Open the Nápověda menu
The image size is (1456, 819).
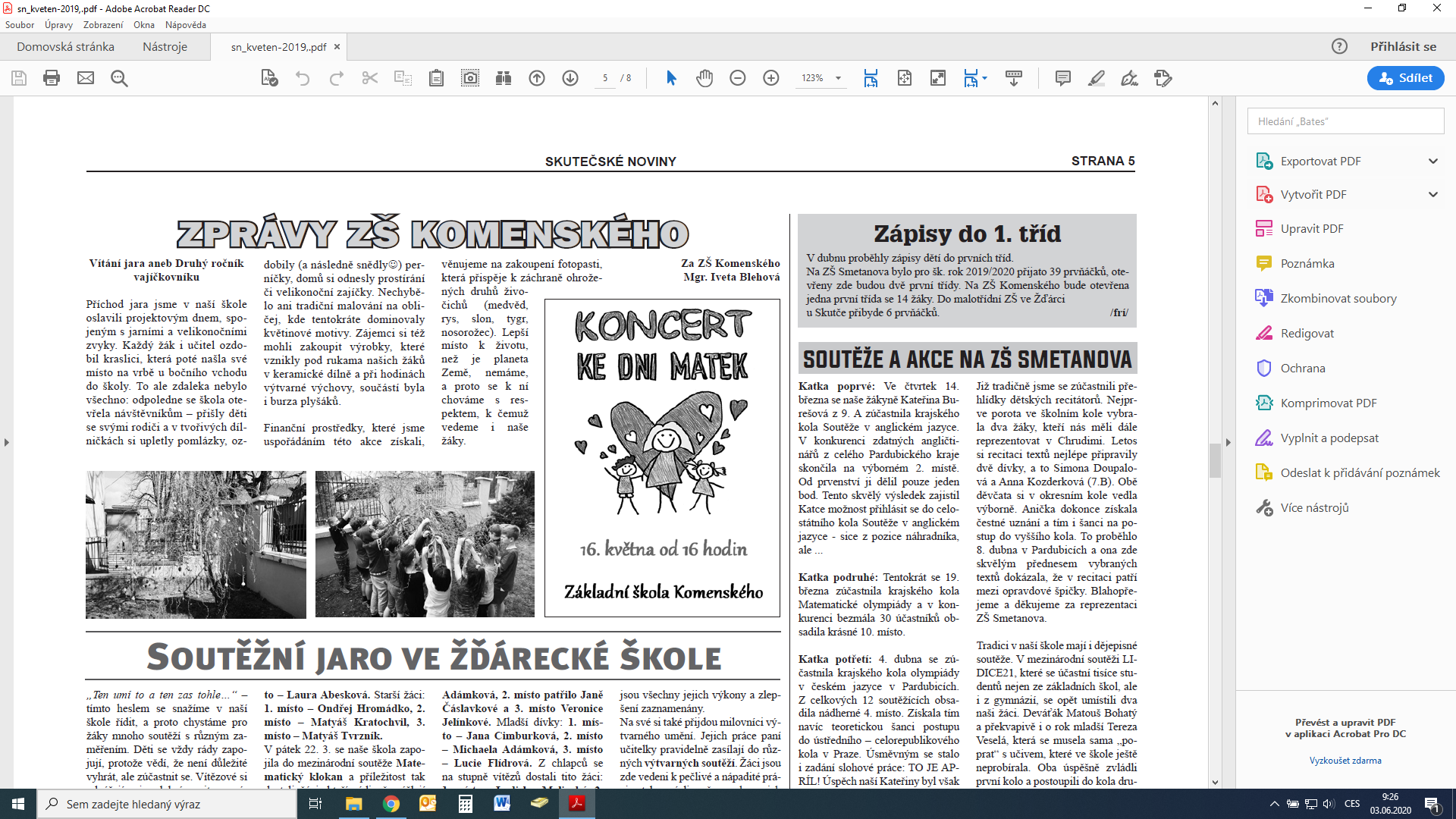coord(186,25)
